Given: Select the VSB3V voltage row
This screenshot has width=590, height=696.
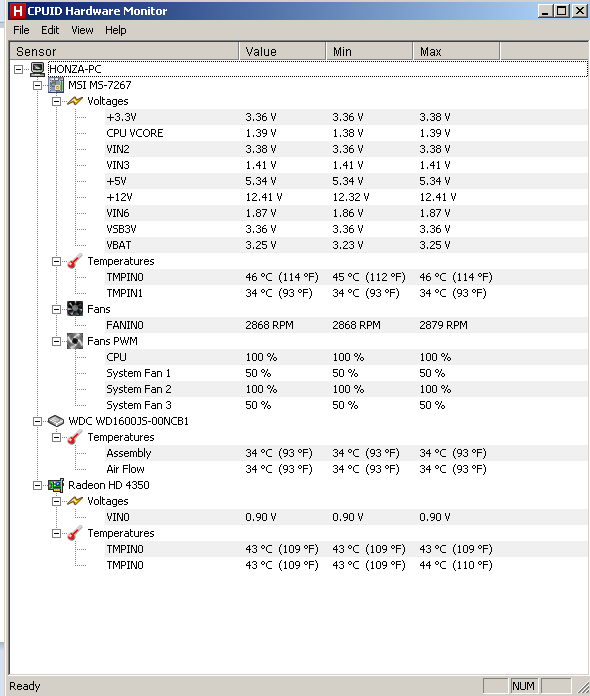Looking at the screenshot, I should point(346,229).
